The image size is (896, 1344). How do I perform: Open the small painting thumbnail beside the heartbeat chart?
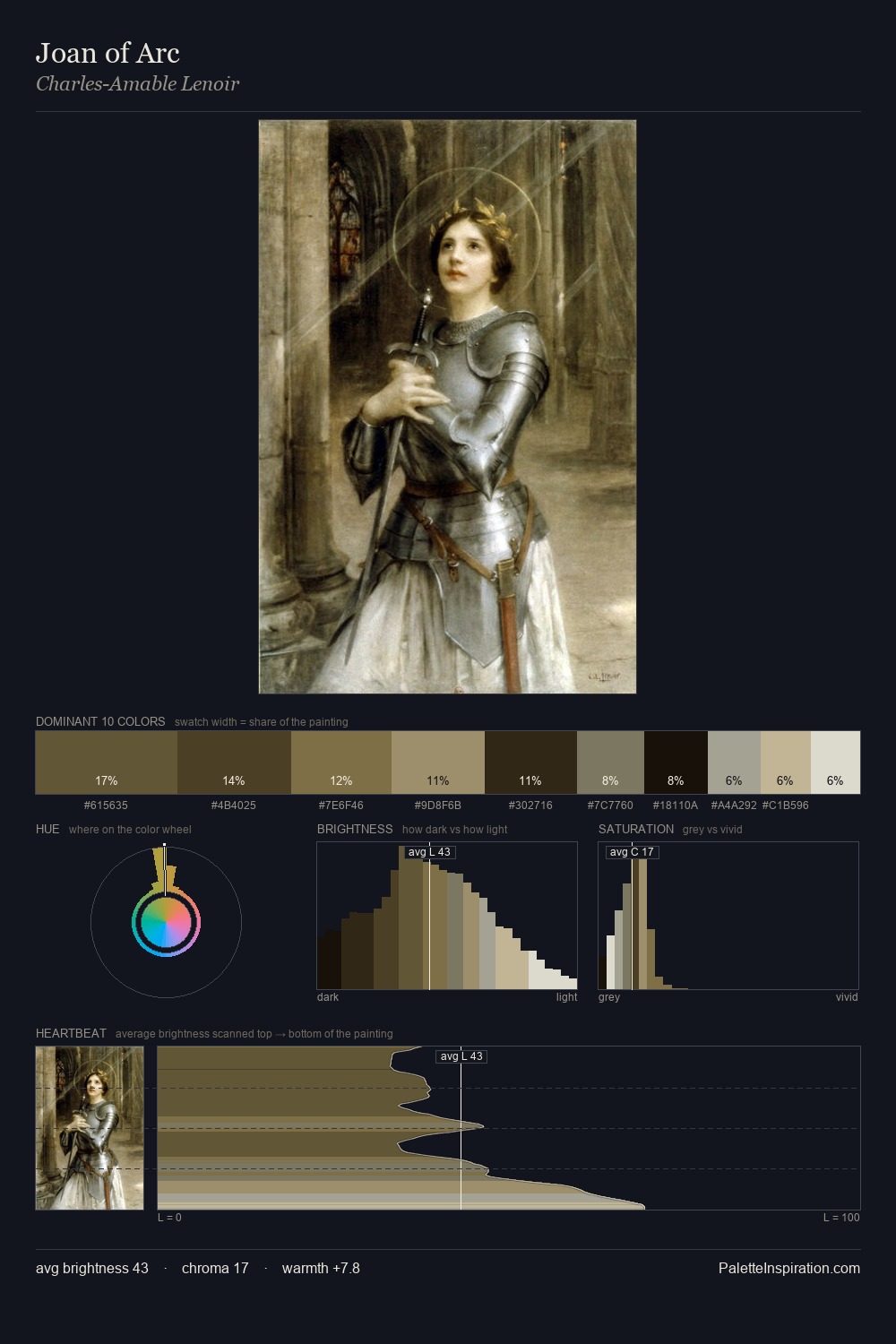click(90, 1128)
